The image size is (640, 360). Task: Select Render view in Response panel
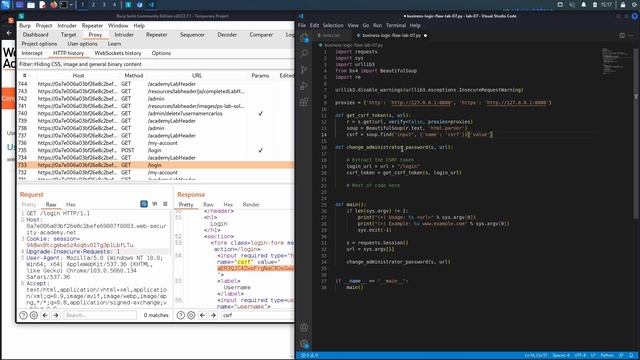click(x=251, y=204)
